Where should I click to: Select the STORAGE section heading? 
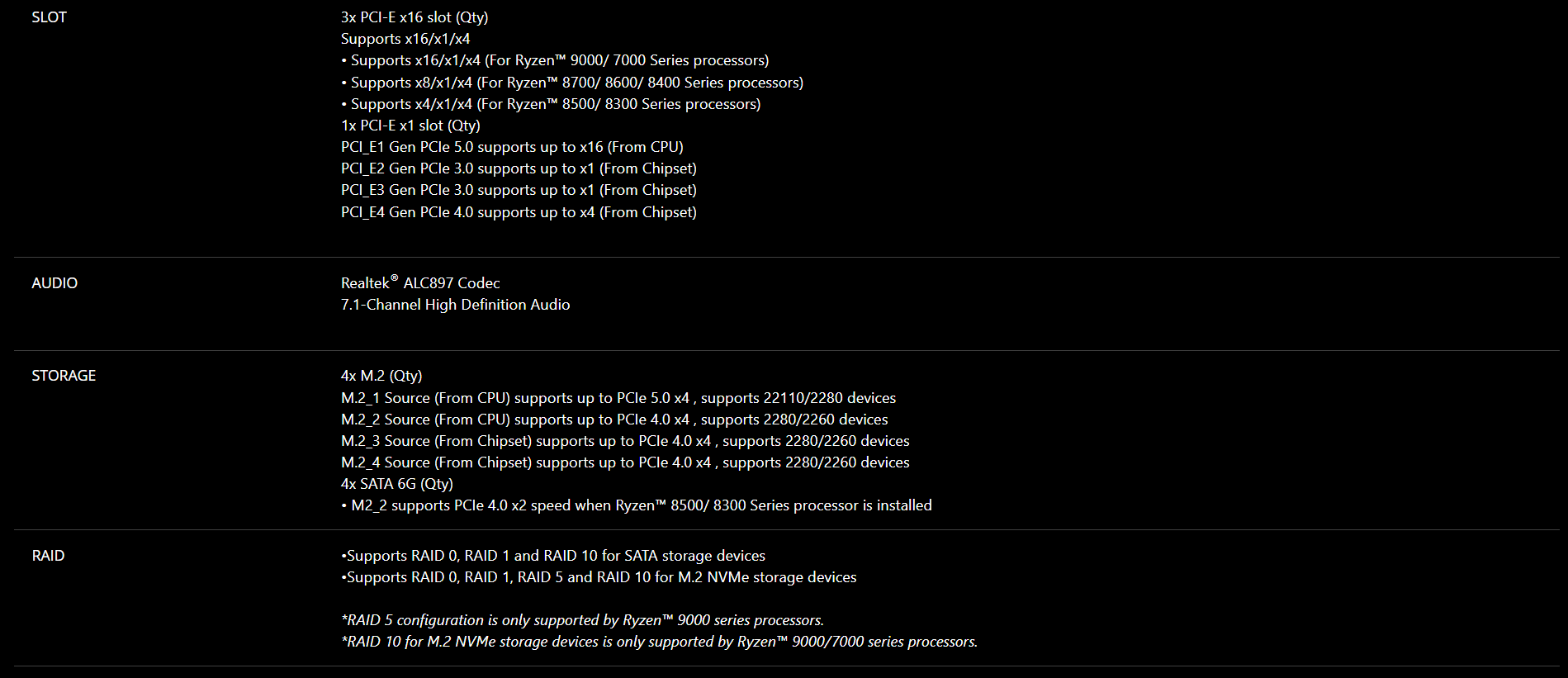(64, 376)
